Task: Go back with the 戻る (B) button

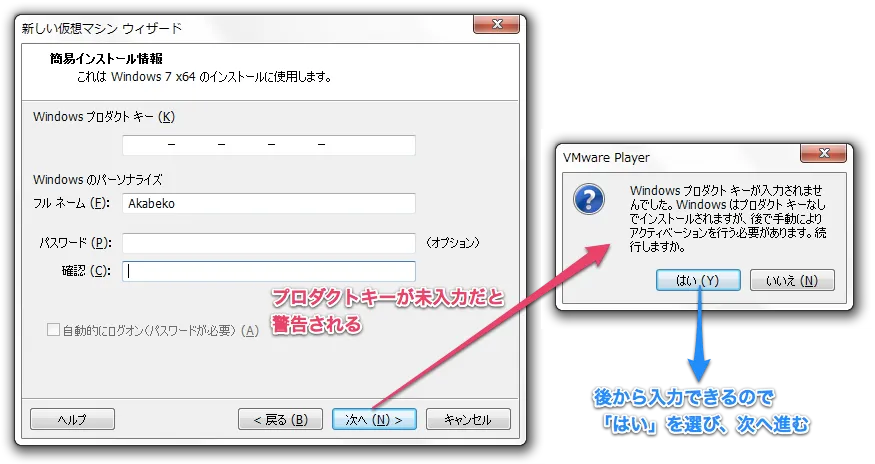Action: (x=280, y=419)
